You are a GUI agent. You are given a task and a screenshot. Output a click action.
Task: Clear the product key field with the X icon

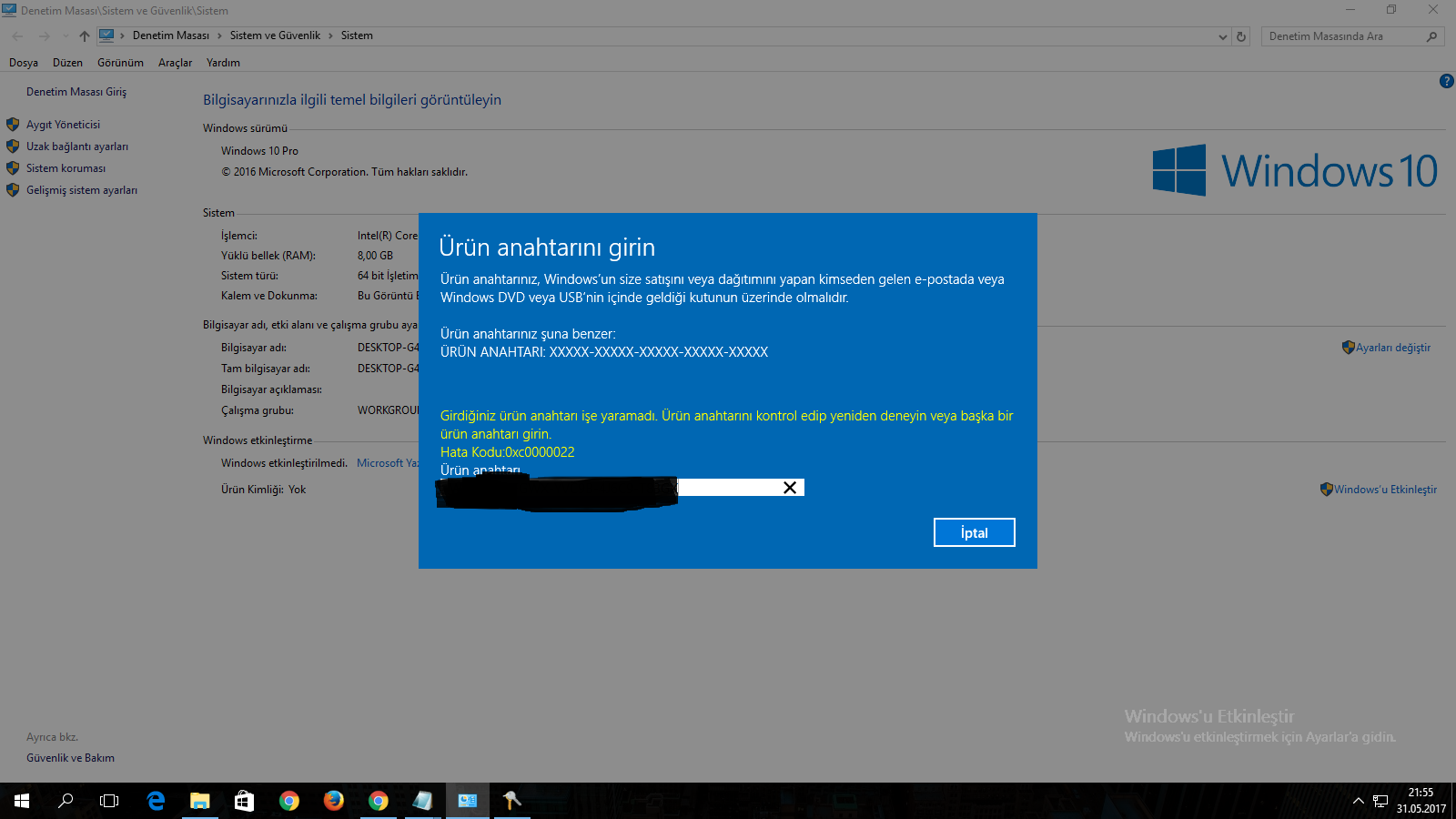(x=789, y=488)
